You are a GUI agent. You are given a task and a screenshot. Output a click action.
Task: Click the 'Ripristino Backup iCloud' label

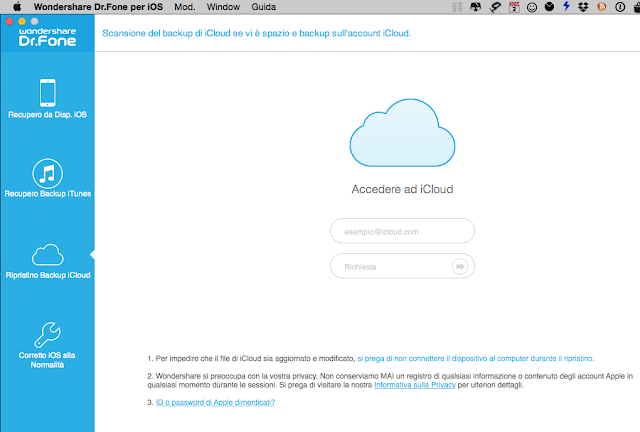point(48,275)
